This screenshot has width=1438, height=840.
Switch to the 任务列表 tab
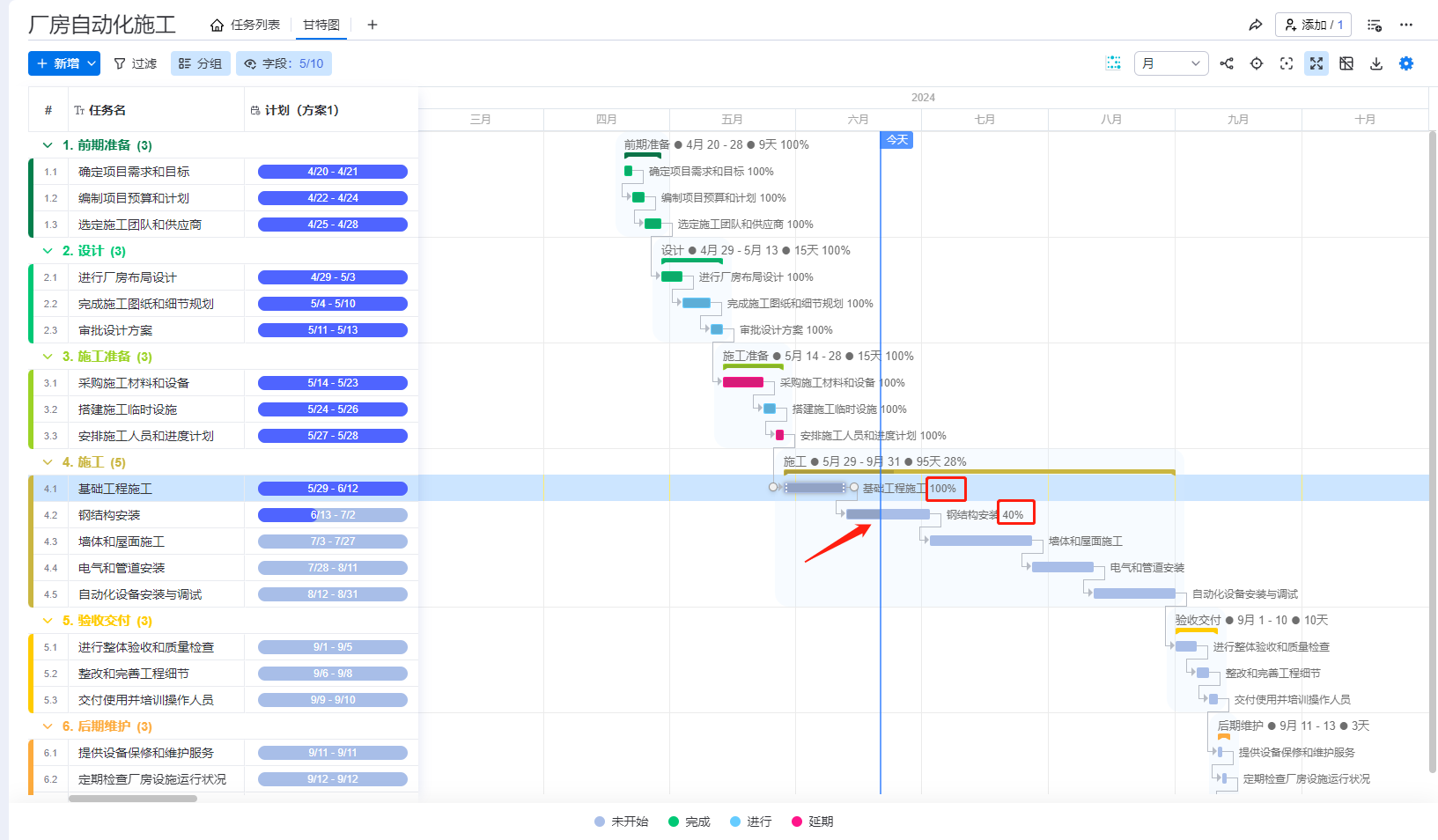(246, 25)
